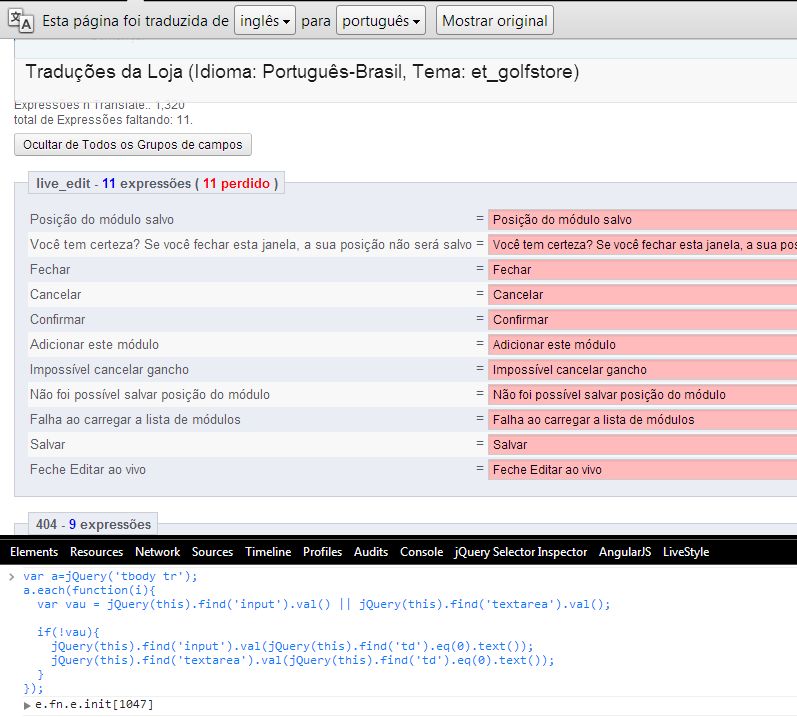Expand the '404 - 9 expressões' group header
This screenshot has height=717, width=797.
pos(93,524)
